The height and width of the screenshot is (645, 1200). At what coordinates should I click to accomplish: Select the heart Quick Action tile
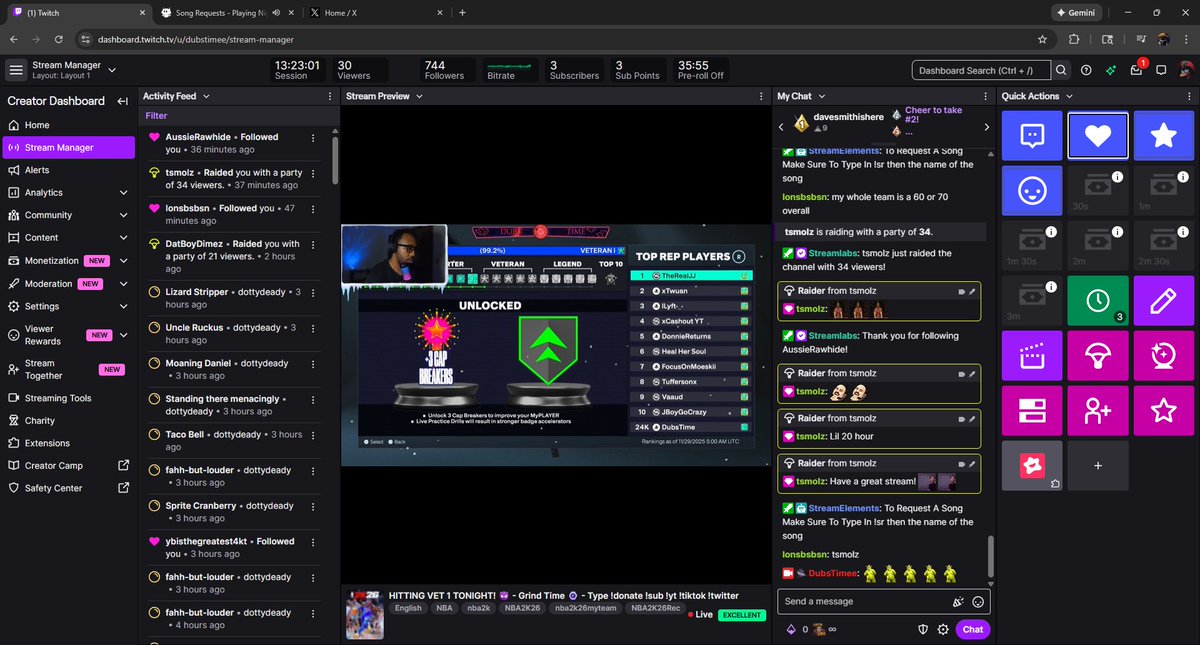[1098, 135]
